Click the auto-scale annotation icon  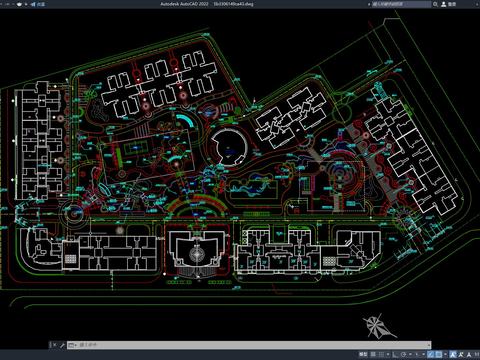tap(461, 354)
